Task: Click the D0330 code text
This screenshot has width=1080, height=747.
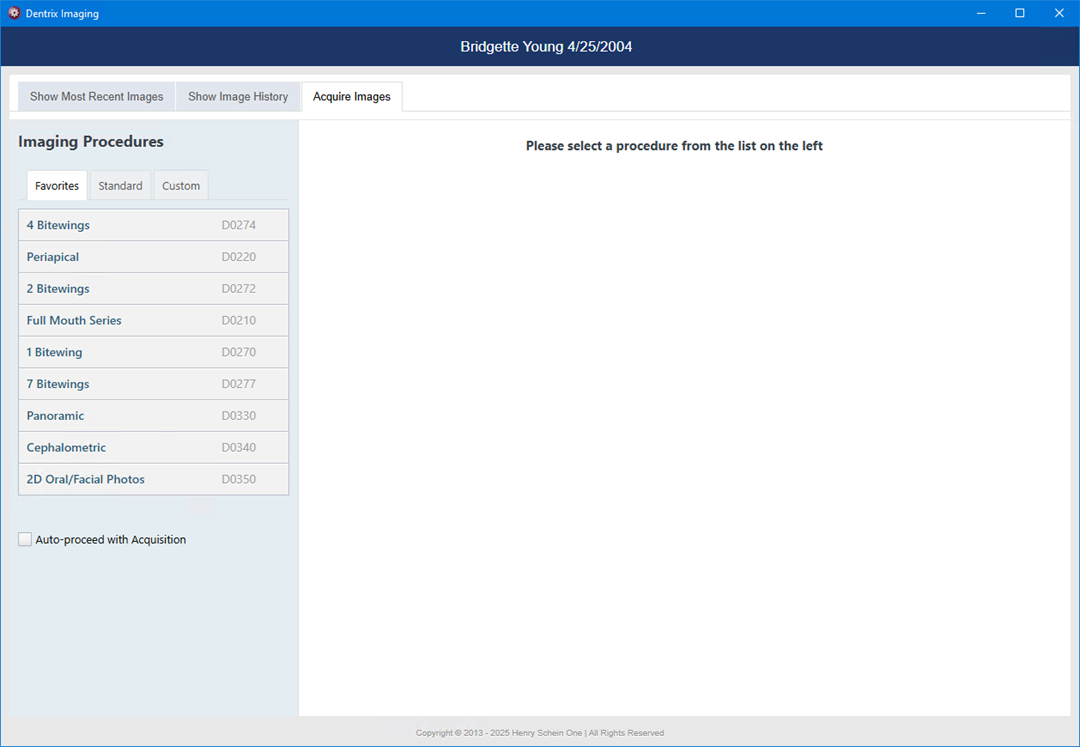Action: point(238,415)
